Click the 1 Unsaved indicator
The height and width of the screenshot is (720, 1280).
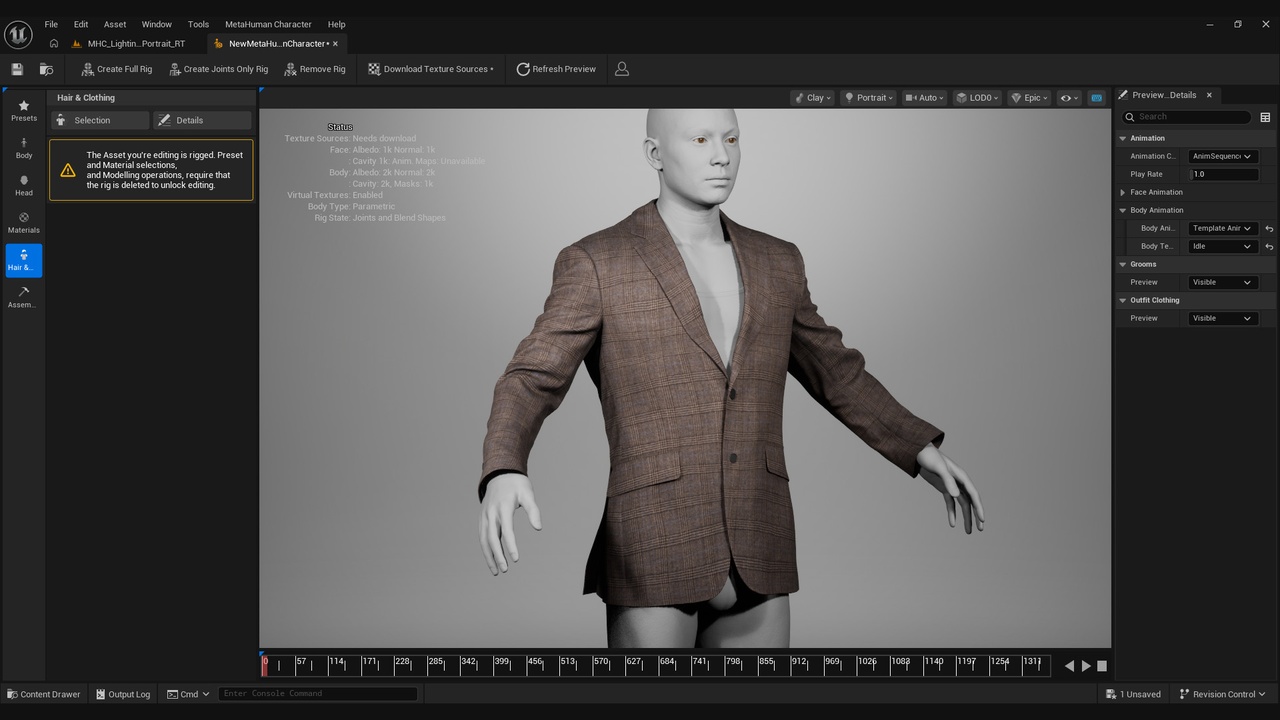coord(1134,694)
